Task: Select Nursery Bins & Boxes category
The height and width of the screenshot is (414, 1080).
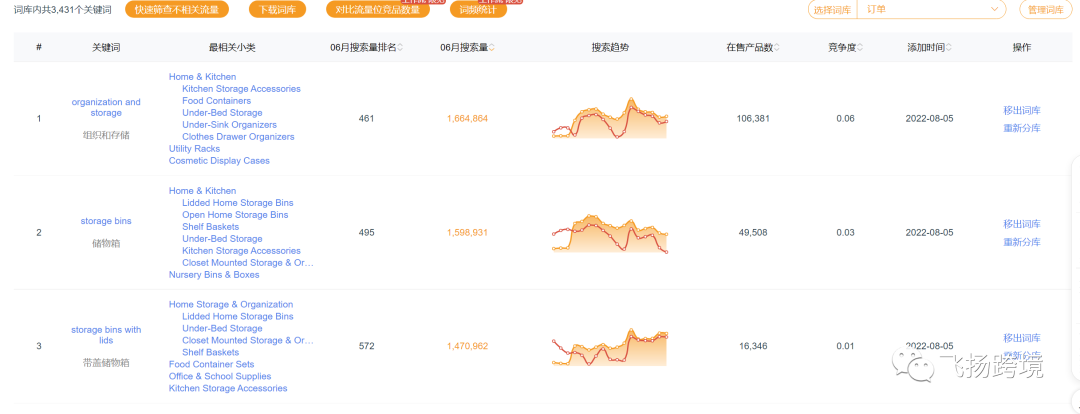Action: pos(214,275)
